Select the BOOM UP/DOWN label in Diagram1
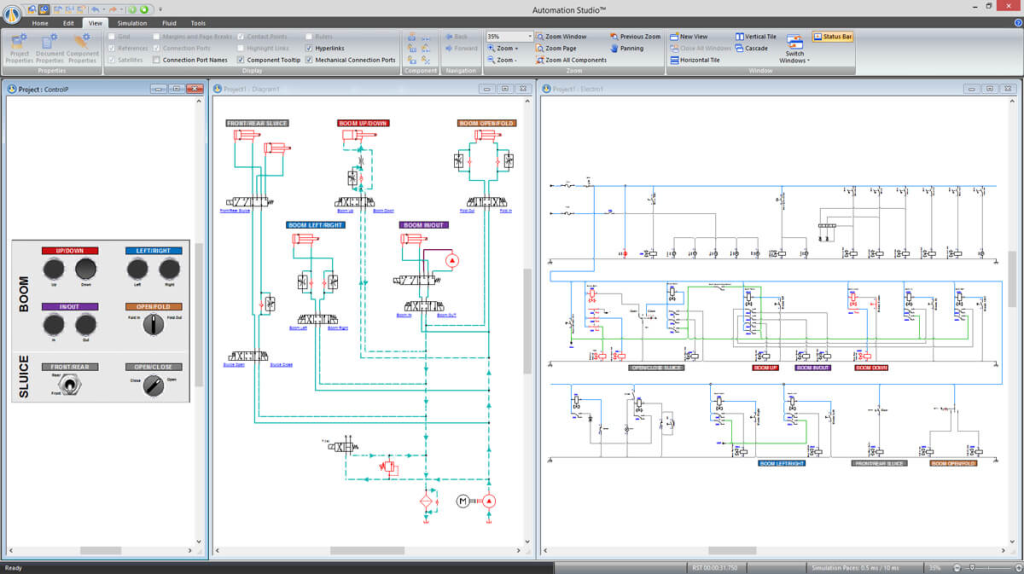 [363, 123]
